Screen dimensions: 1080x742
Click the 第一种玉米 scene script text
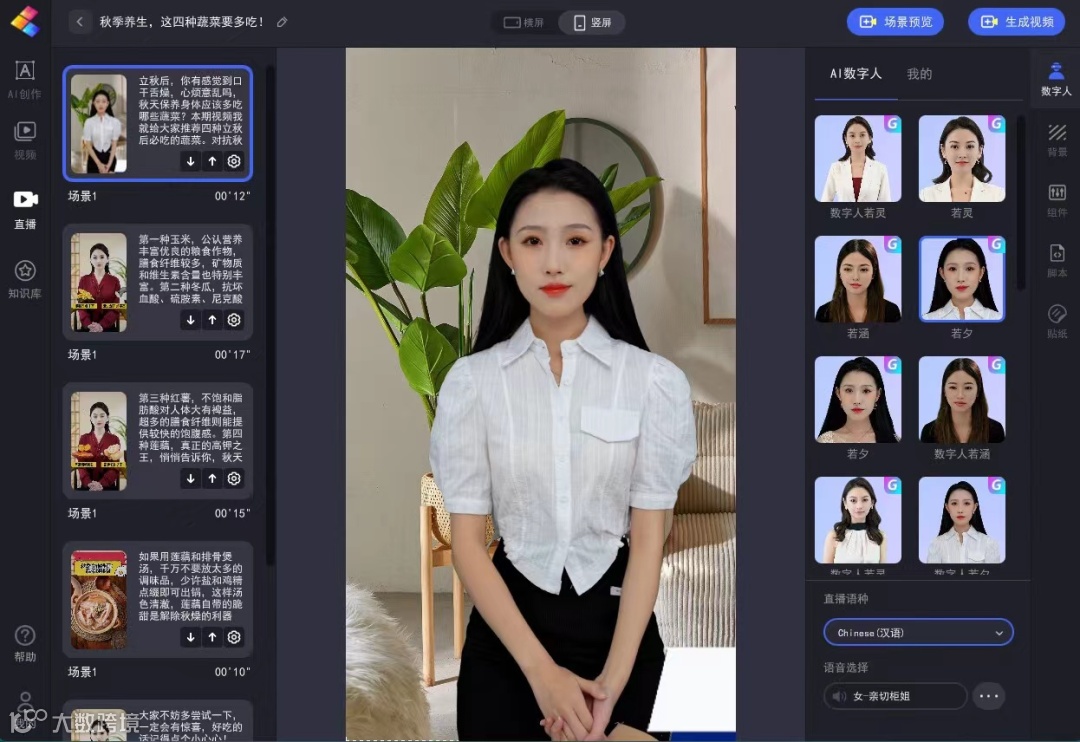(x=191, y=269)
